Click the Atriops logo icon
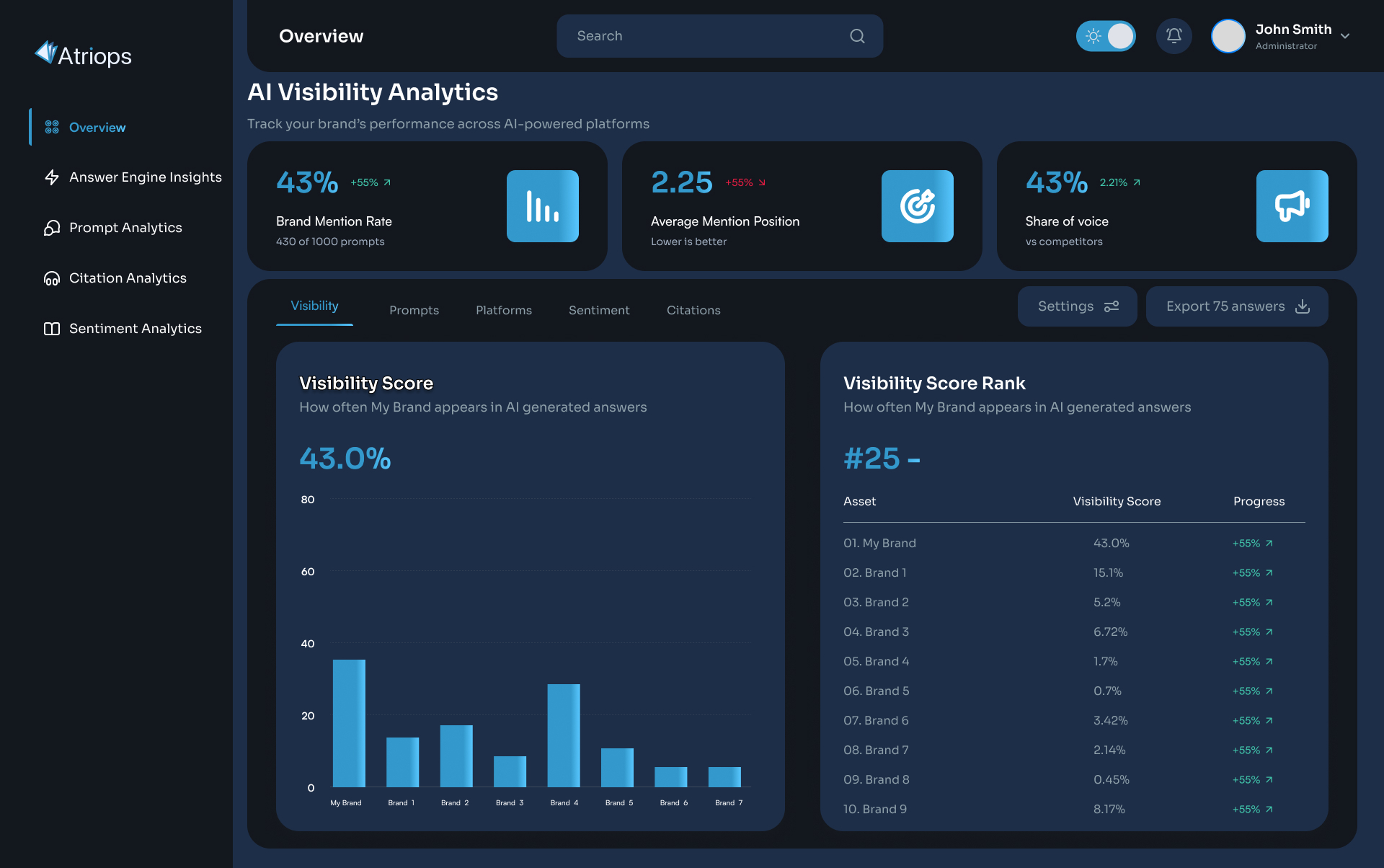Image resolution: width=1384 pixels, height=868 pixels. (46, 53)
